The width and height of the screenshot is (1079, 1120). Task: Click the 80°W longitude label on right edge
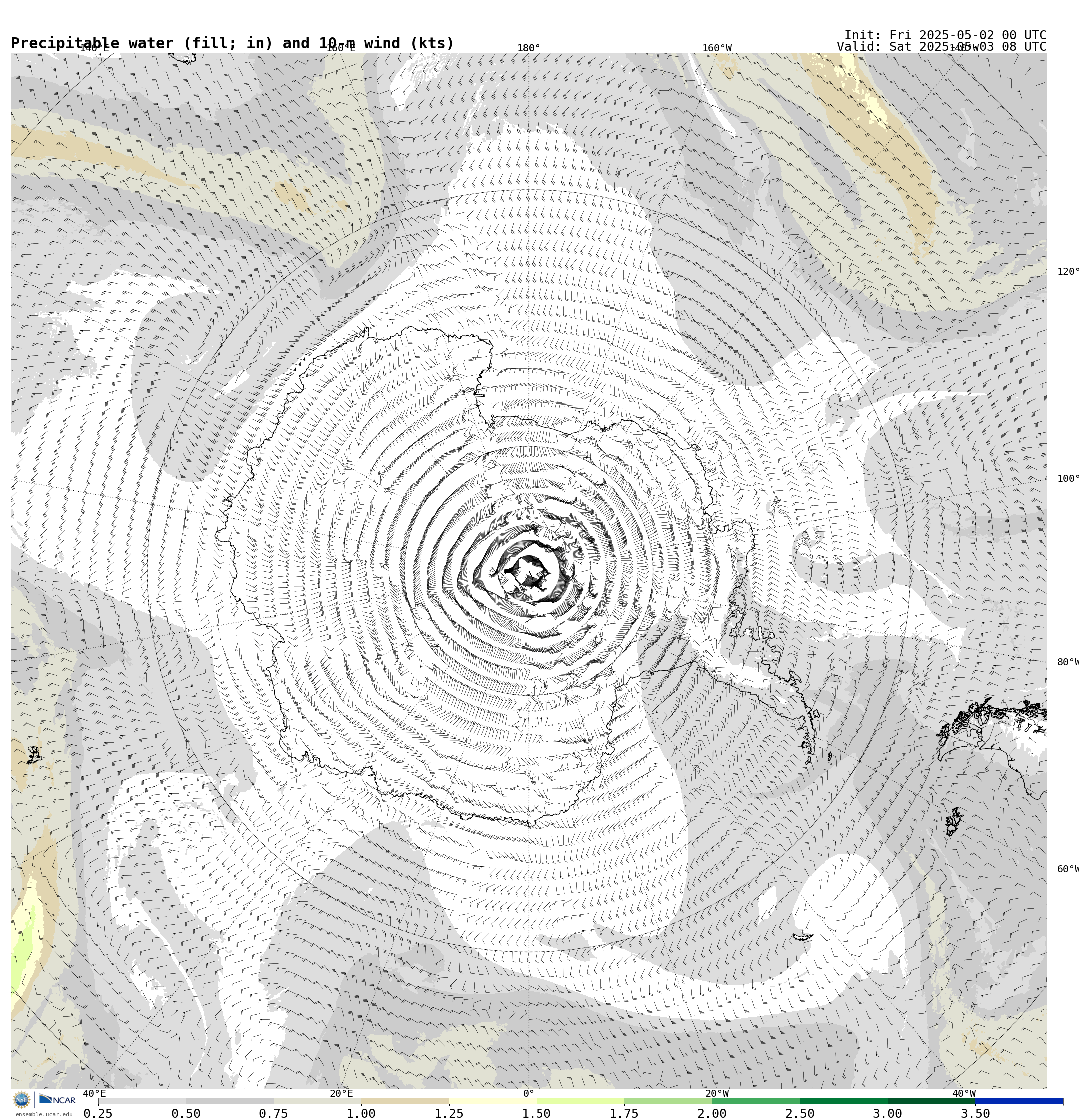click(1068, 662)
